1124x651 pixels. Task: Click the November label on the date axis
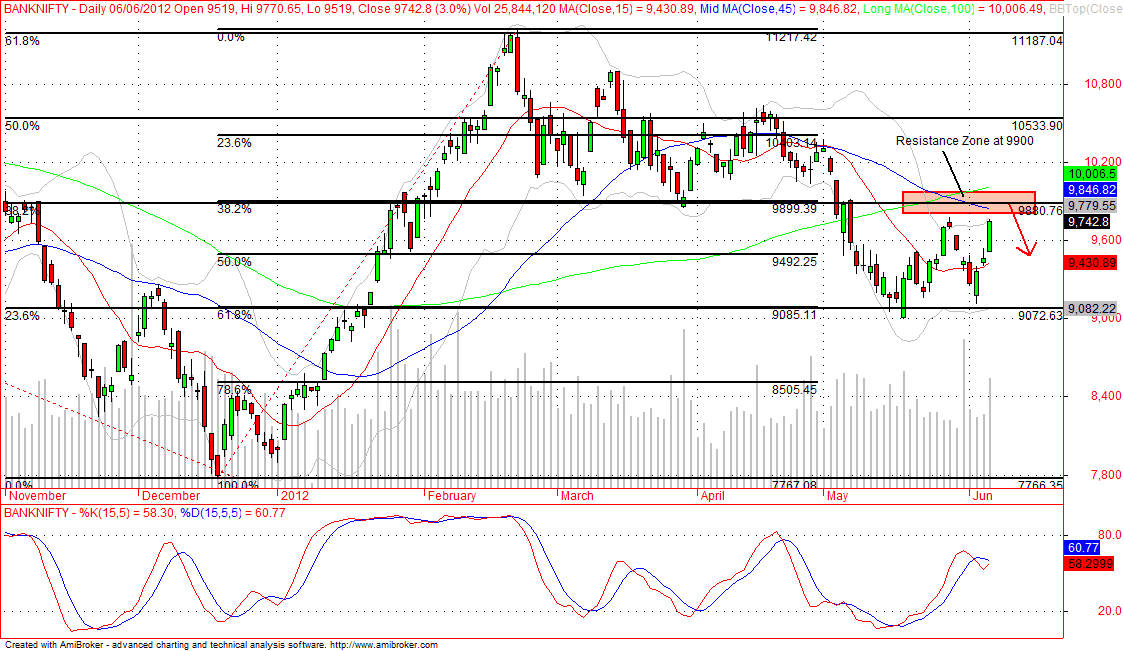(38, 495)
